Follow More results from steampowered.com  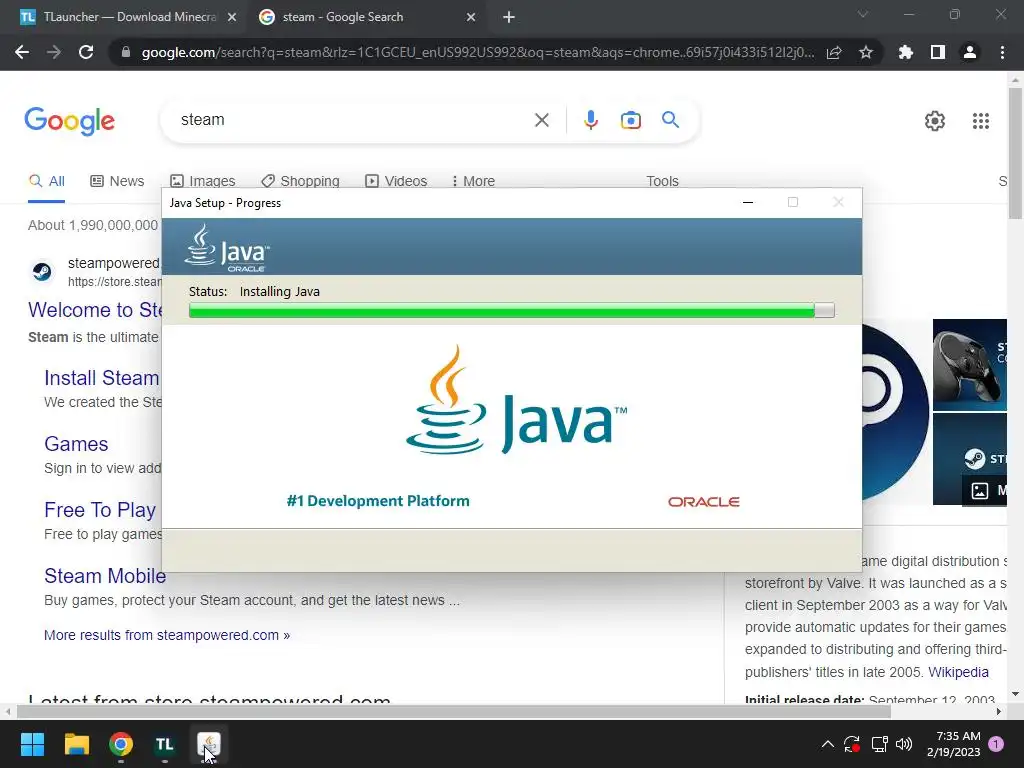167,635
